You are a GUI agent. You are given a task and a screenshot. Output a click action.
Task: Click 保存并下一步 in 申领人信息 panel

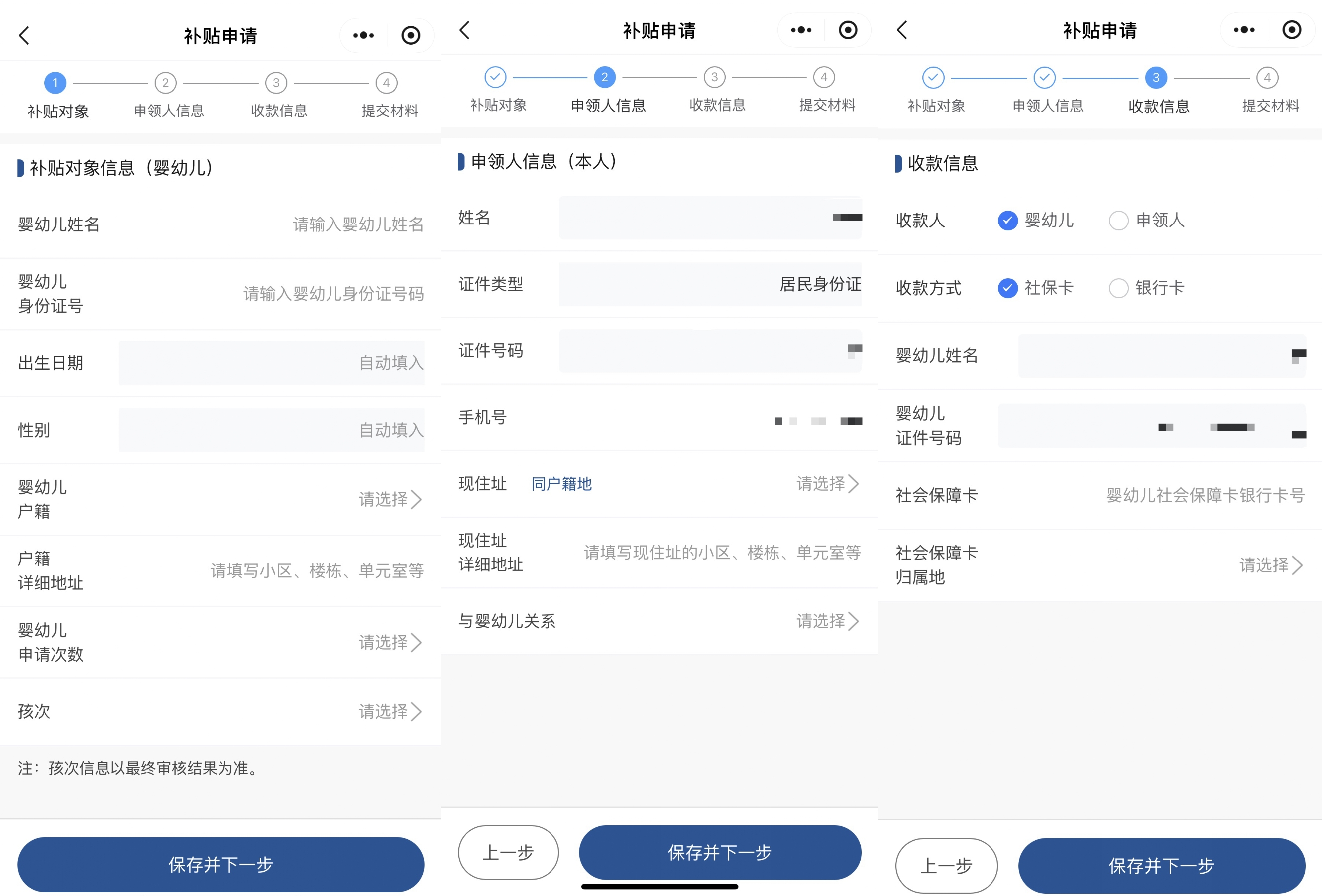pos(720,852)
